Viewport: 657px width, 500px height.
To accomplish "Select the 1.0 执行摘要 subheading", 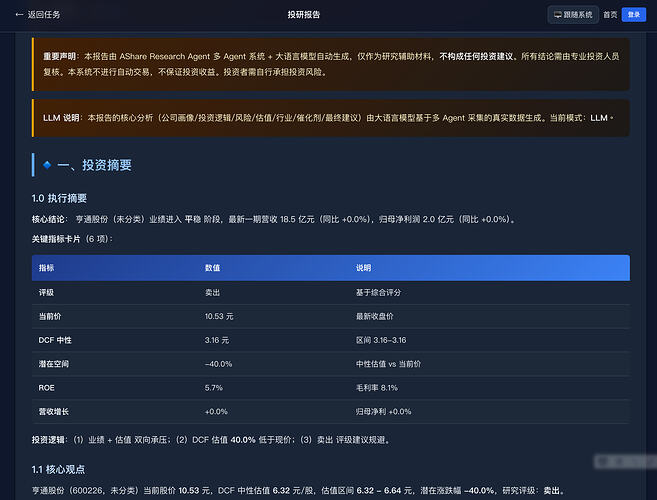I will coord(59,198).
